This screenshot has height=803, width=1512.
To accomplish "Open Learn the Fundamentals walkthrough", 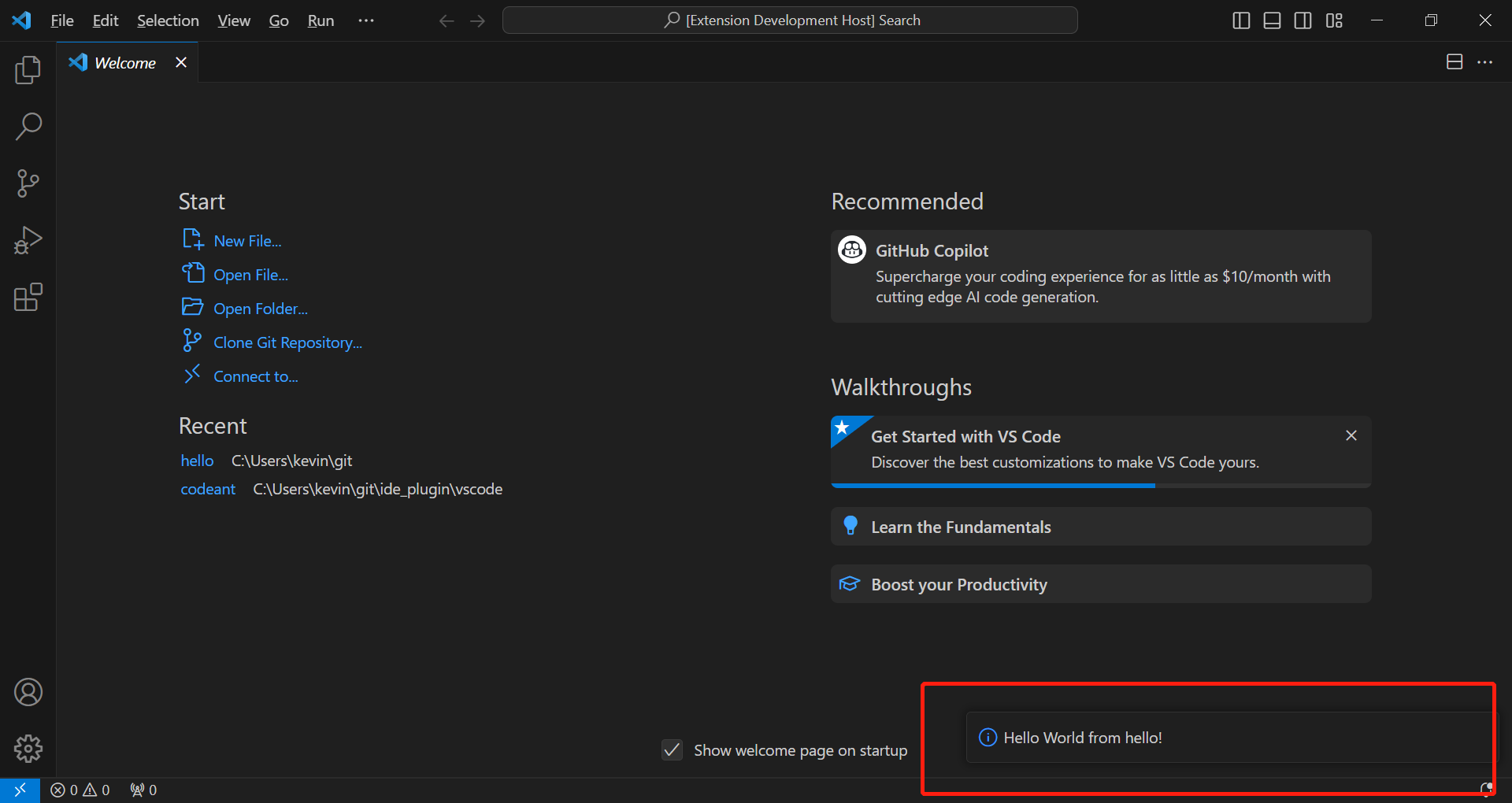I will click(x=1101, y=526).
